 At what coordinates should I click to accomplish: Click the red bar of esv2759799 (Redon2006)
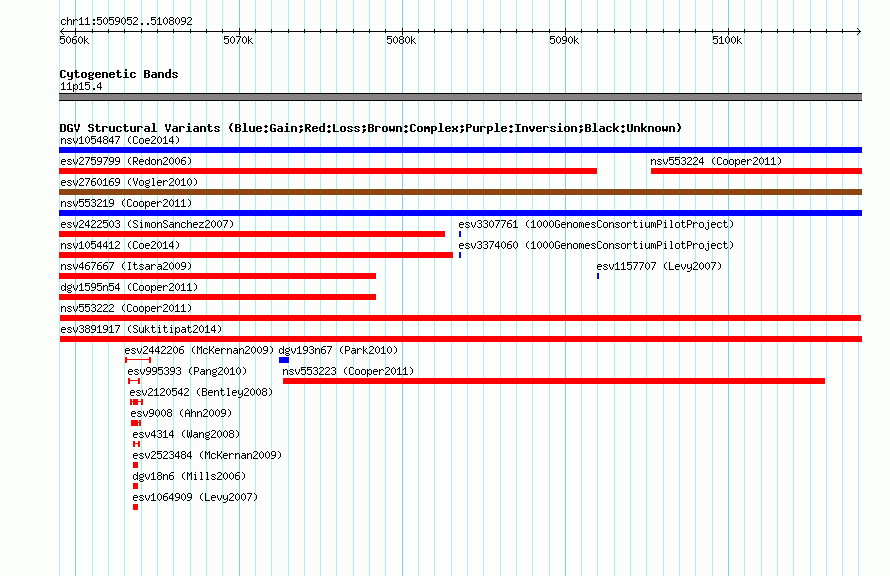(x=328, y=171)
